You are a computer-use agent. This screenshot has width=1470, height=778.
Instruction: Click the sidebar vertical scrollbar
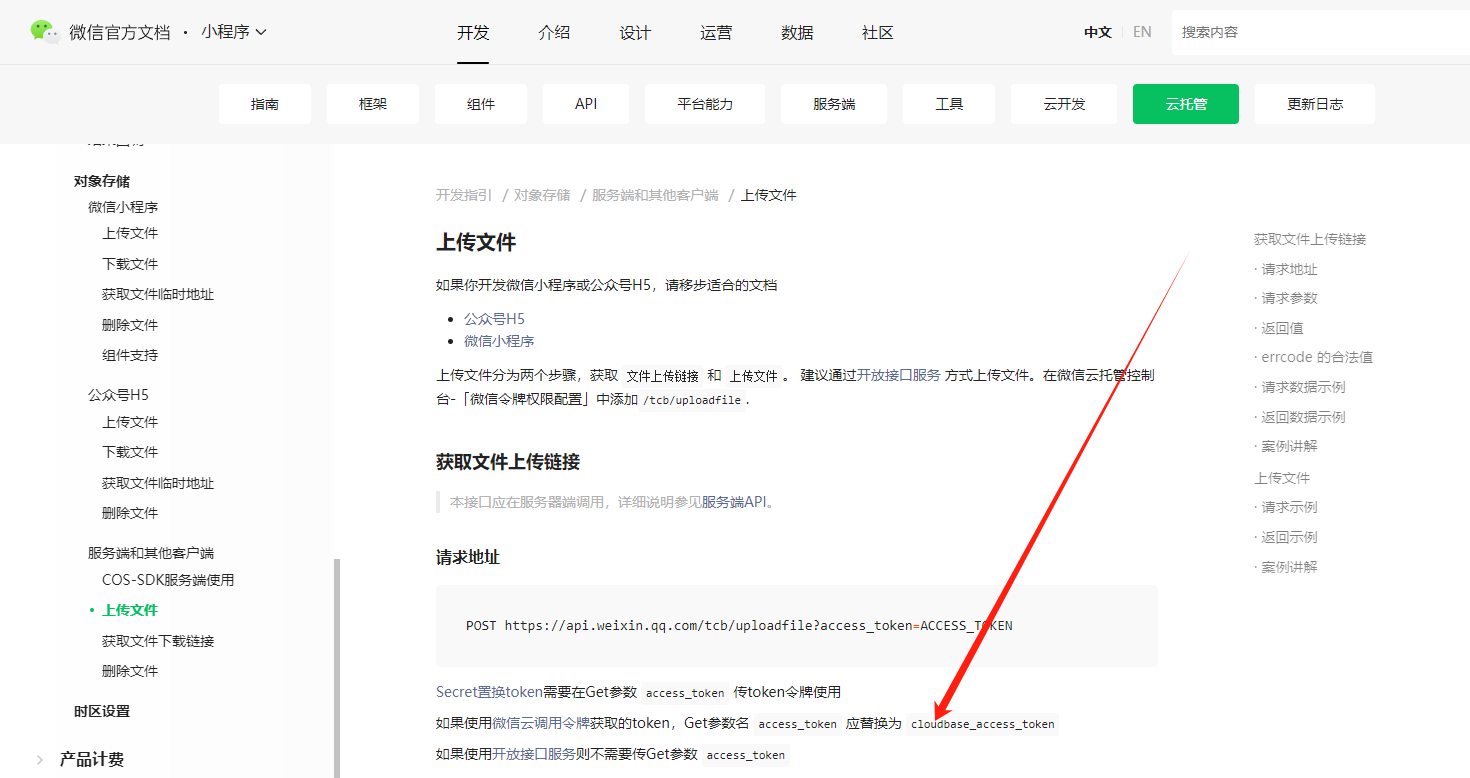[x=337, y=668]
